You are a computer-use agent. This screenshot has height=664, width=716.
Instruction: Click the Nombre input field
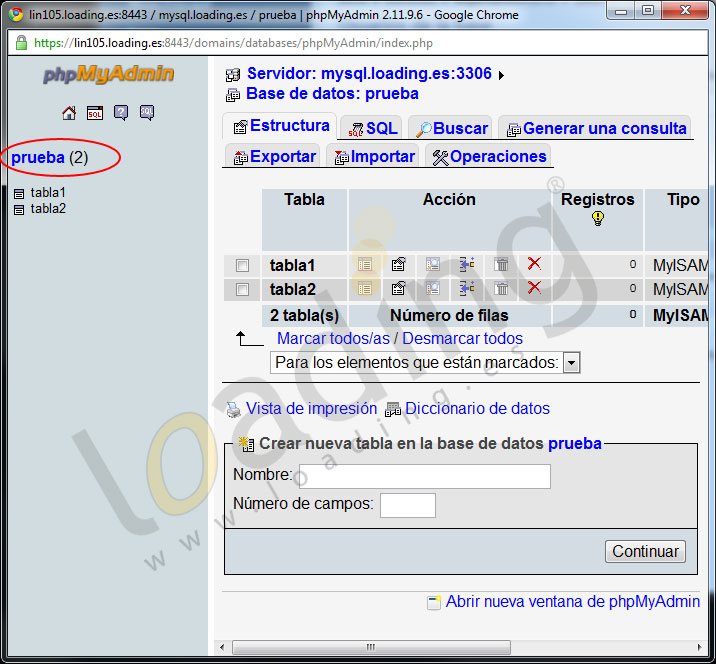425,476
